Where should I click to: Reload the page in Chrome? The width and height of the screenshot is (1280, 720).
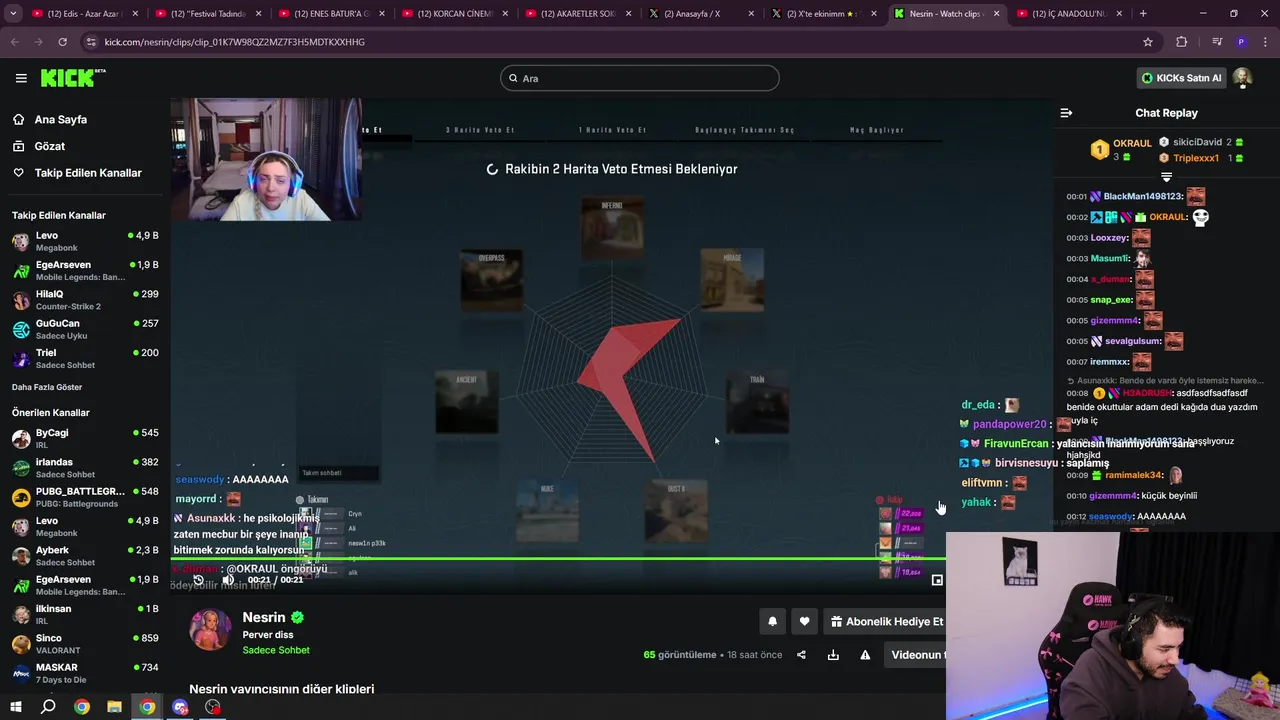(x=62, y=42)
